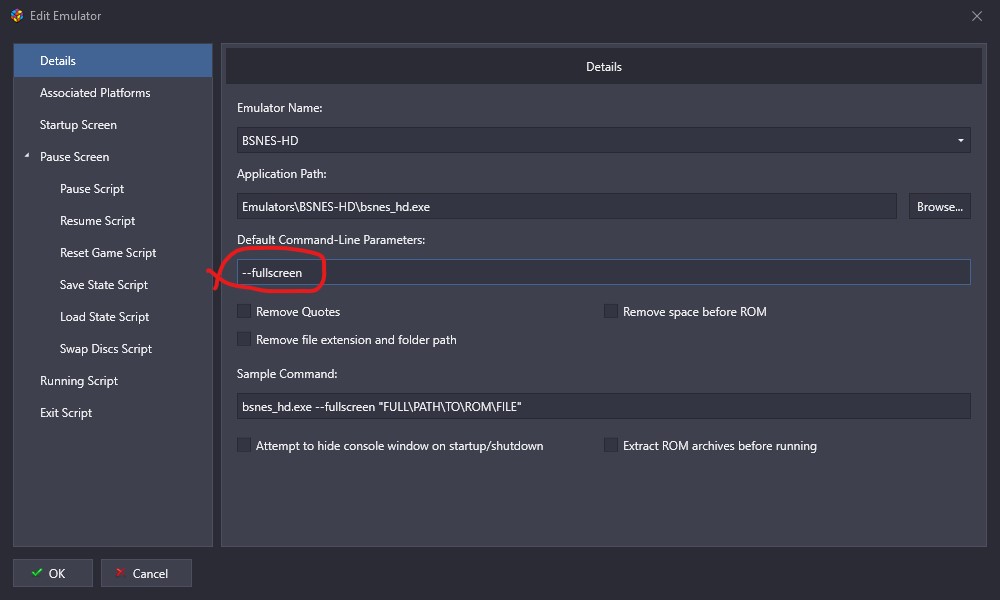This screenshot has width=1000, height=600.
Task: Click the Default Command-Line Parameters field
Action: 603,272
